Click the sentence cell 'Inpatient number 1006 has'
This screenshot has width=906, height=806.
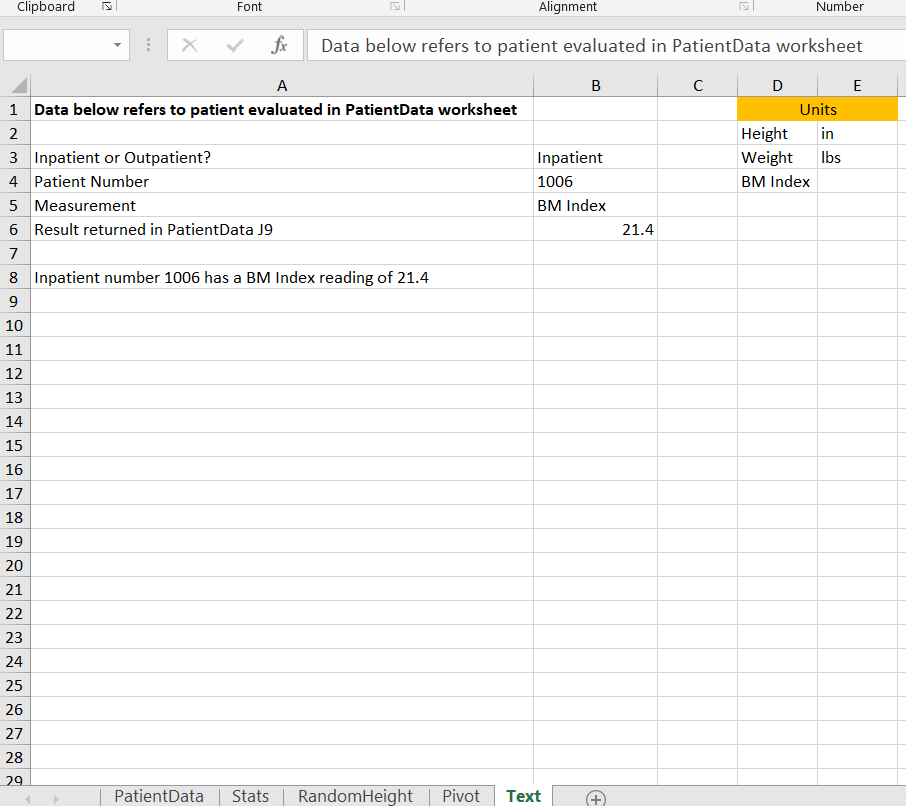point(282,277)
